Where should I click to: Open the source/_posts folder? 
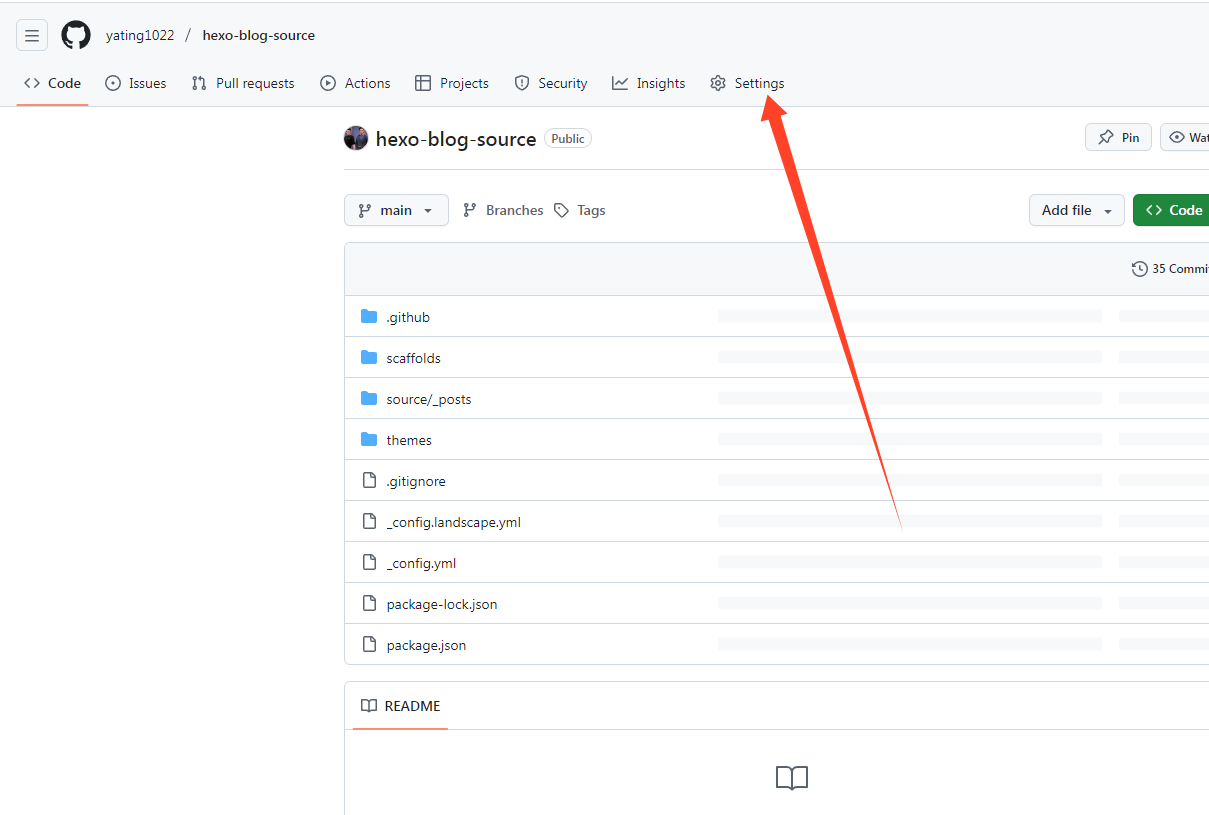click(429, 399)
